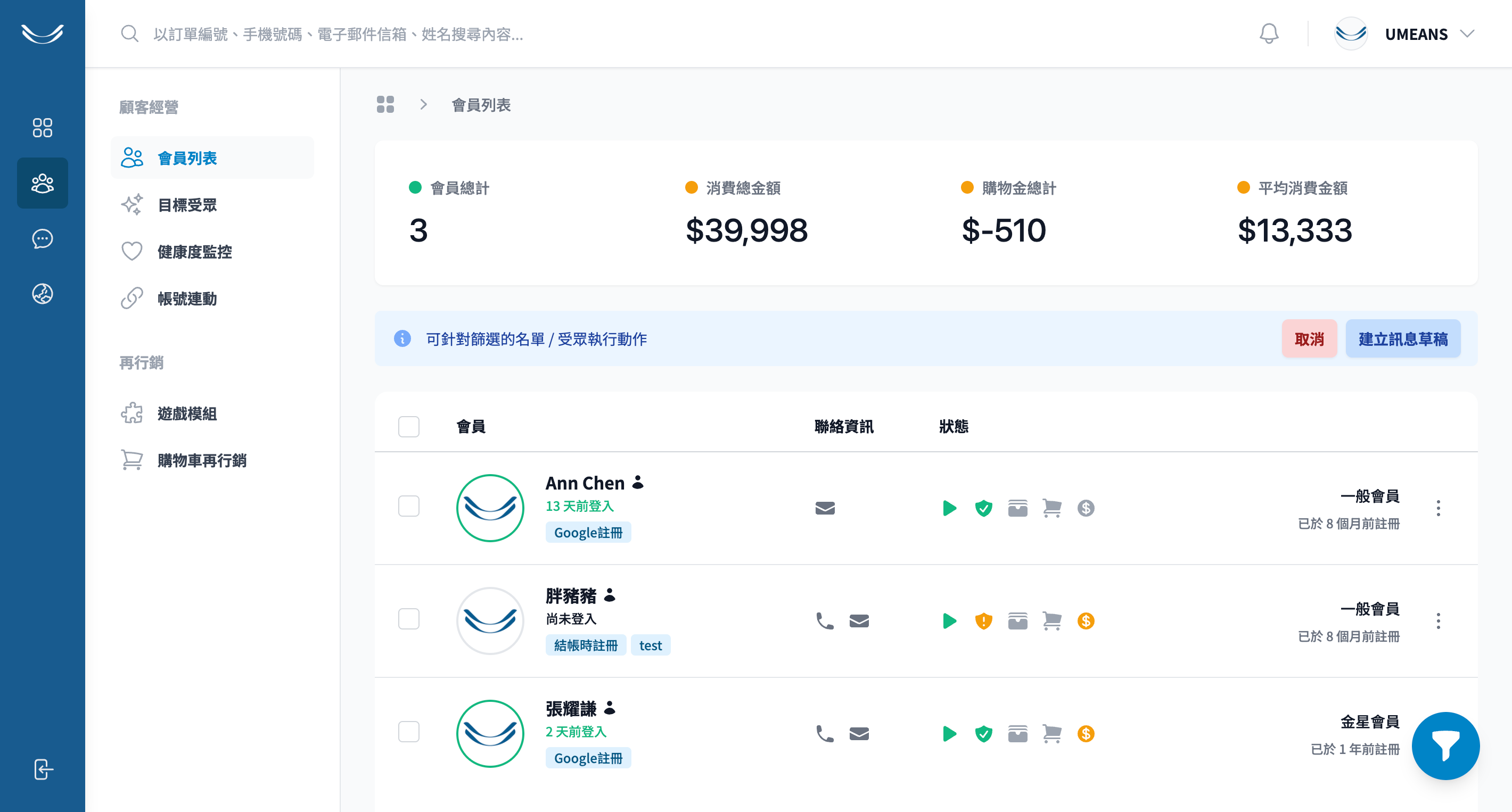
Task: Open the chat messages sidebar icon
Action: point(42,239)
